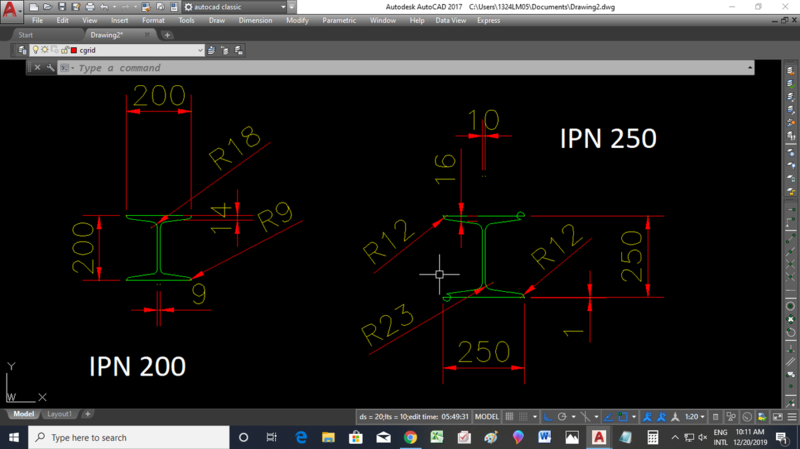Viewport: 800px width, 449px height.
Task: Open snap settings dropdown arrow beside grid icons
Action: [x=535, y=417]
